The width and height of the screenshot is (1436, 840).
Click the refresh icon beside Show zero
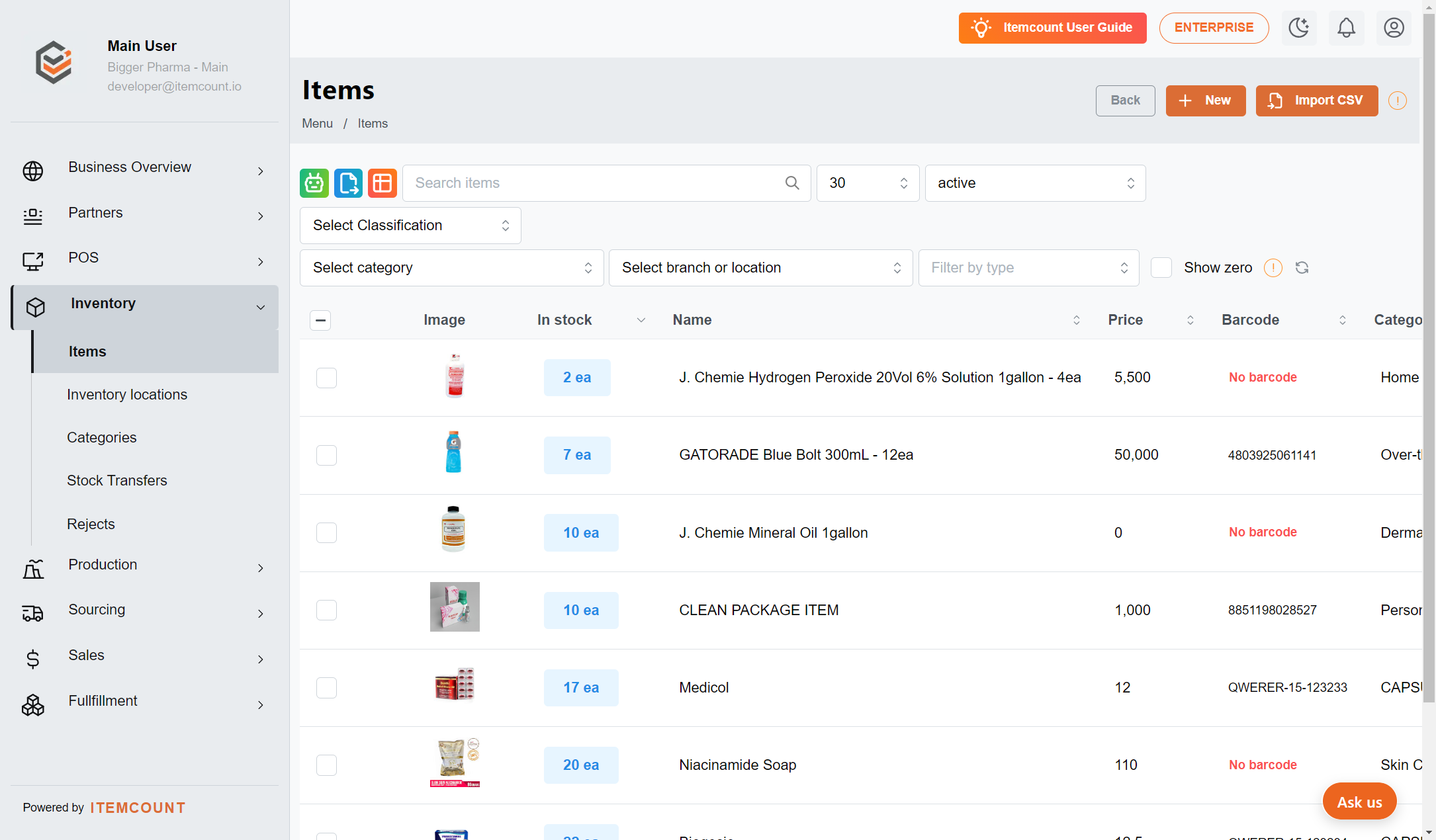pyautogui.click(x=1302, y=268)
